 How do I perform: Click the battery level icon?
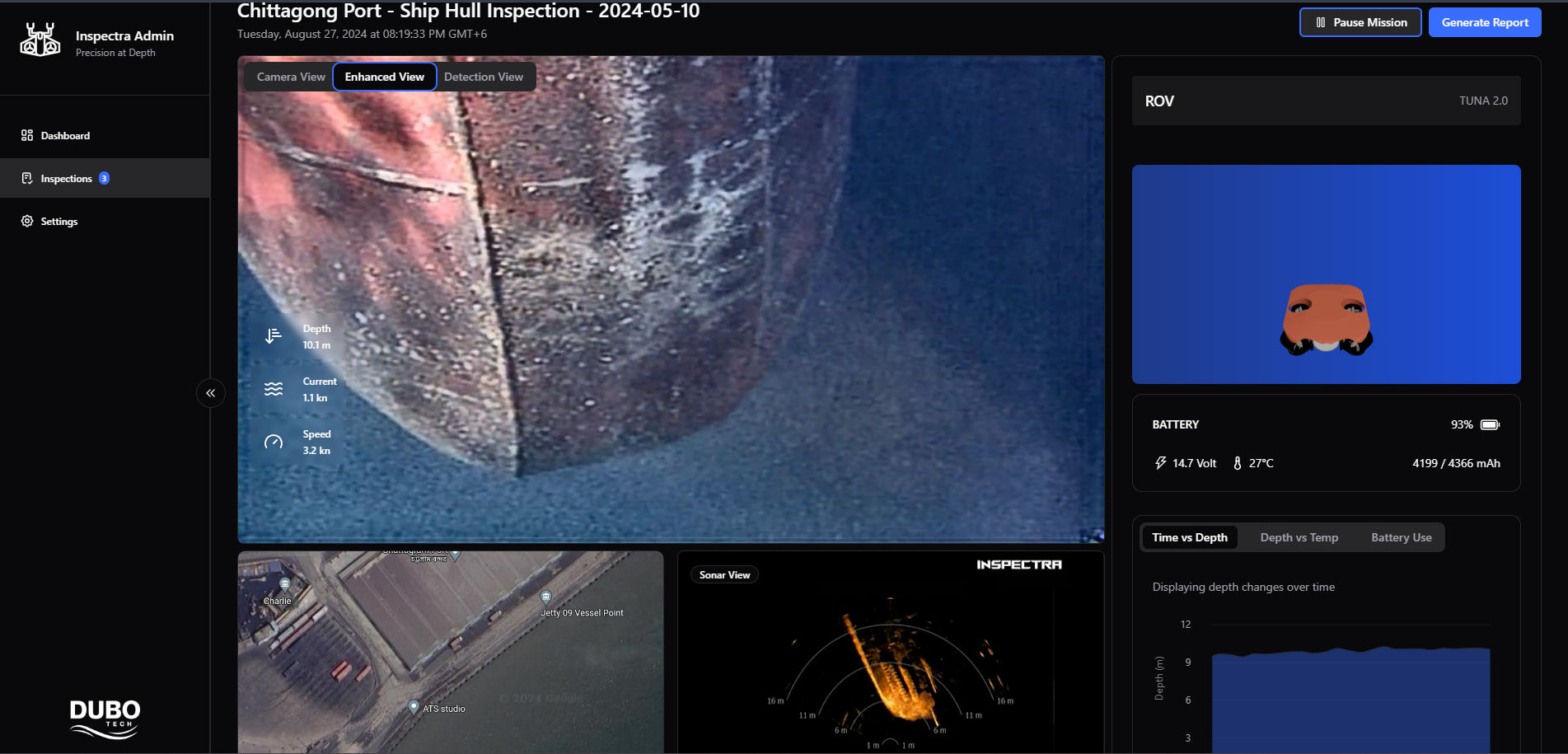click(x=1490, y=424)
